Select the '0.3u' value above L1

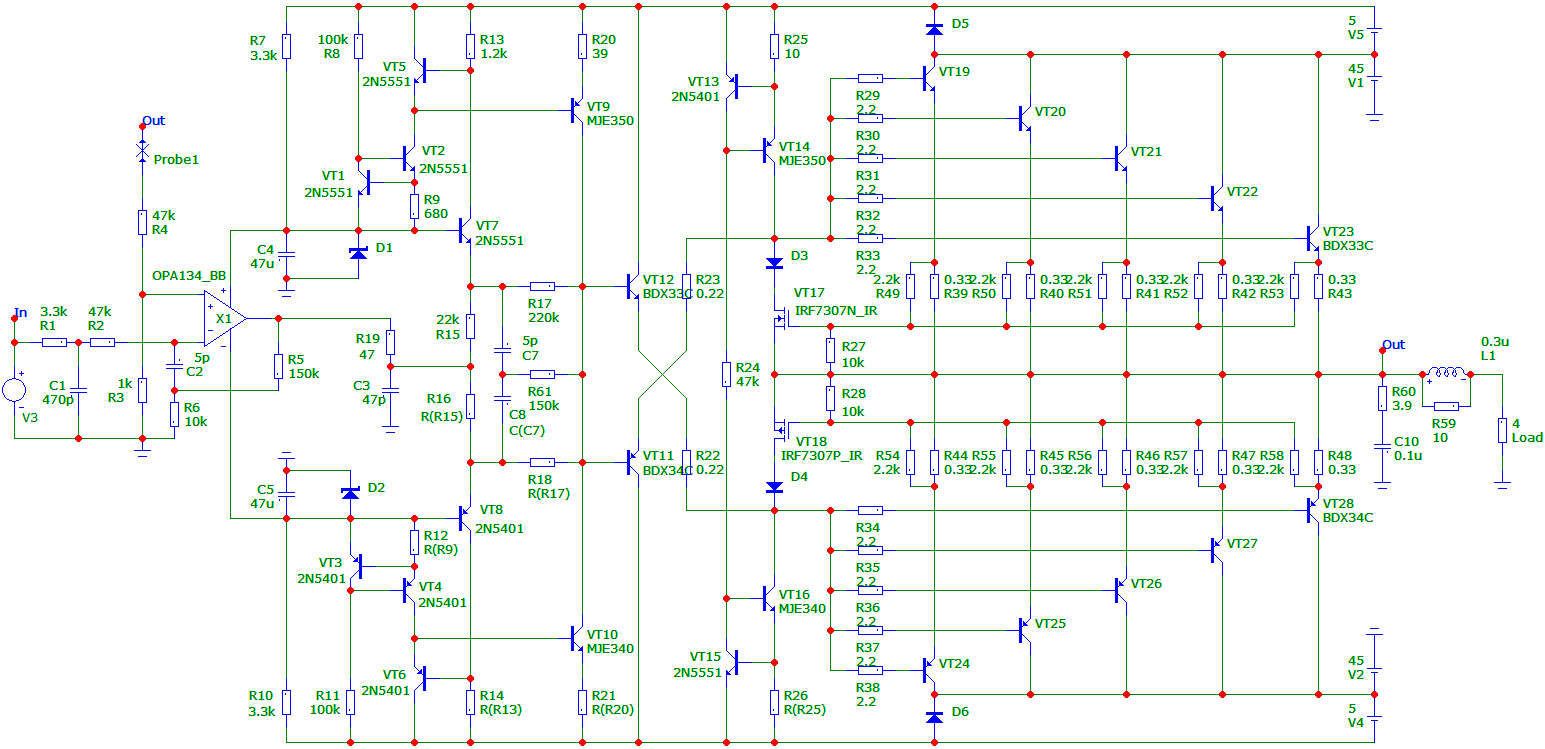click(x=1494, y=341)
